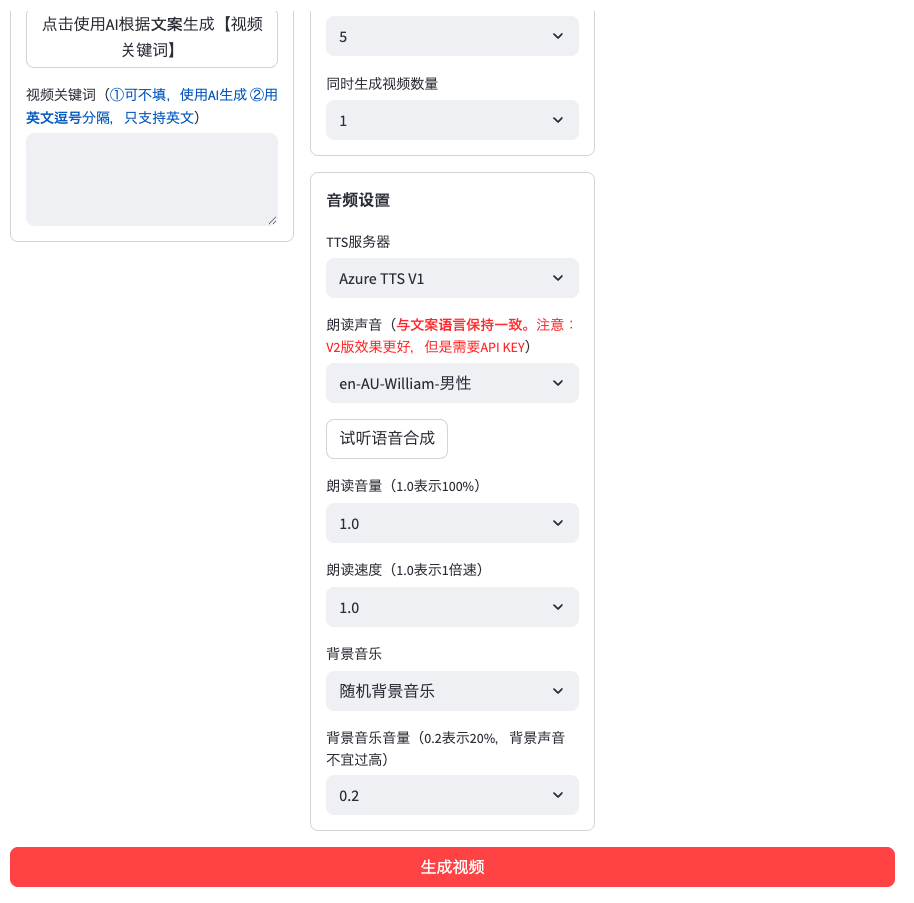This screenshot has width=914, height=903.
Task: Open the dropdown showing value 5
Action: pyautogui.click(x=452, y=36)
